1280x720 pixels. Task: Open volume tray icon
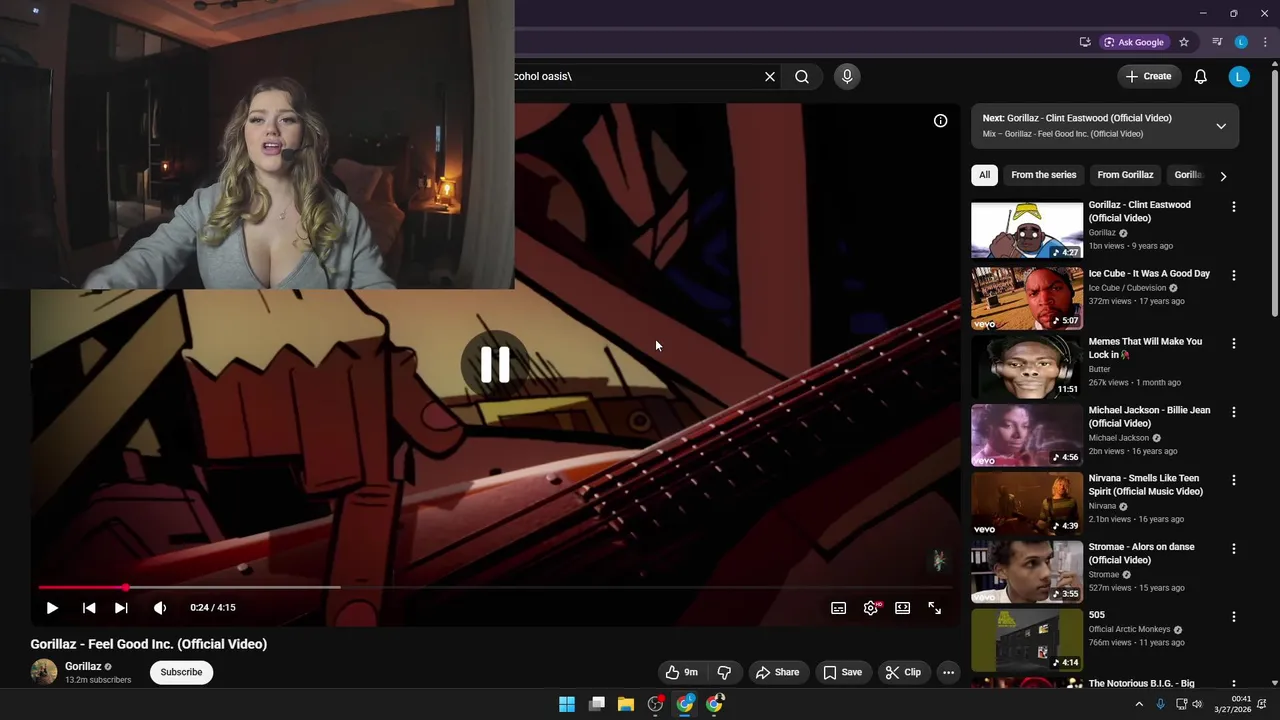coord(1197,704)
